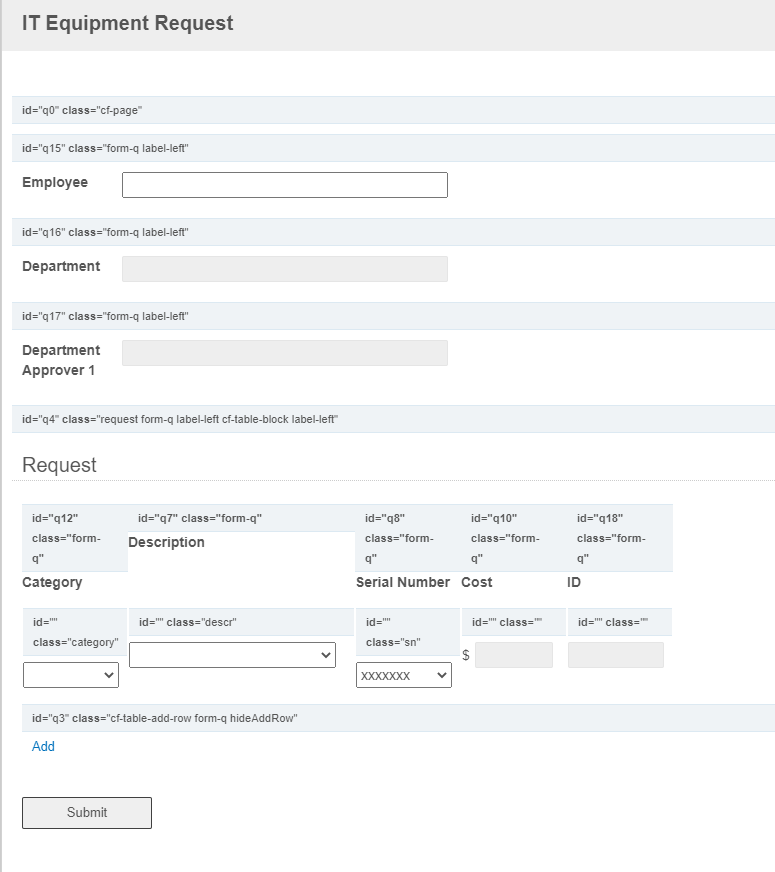Image resolution: width=775 pixels, height=872 pixels.
Task: Click the Submit button
Action: tap(87, 812)
